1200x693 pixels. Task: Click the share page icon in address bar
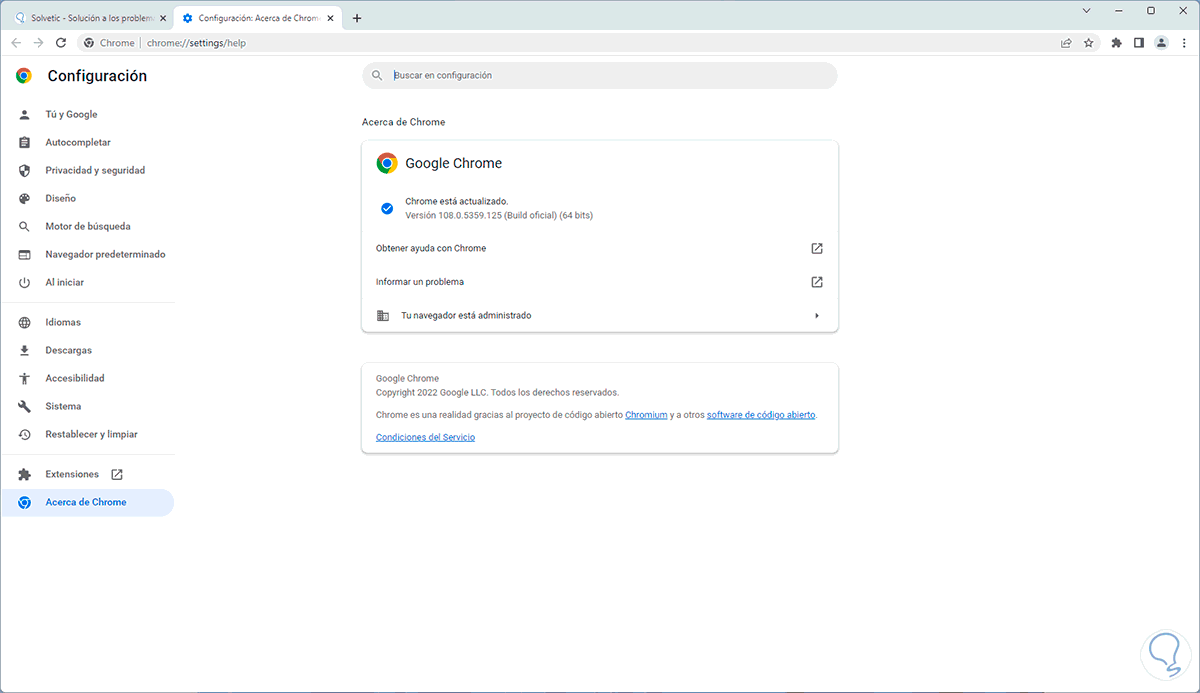click(x=1066, y=43)
